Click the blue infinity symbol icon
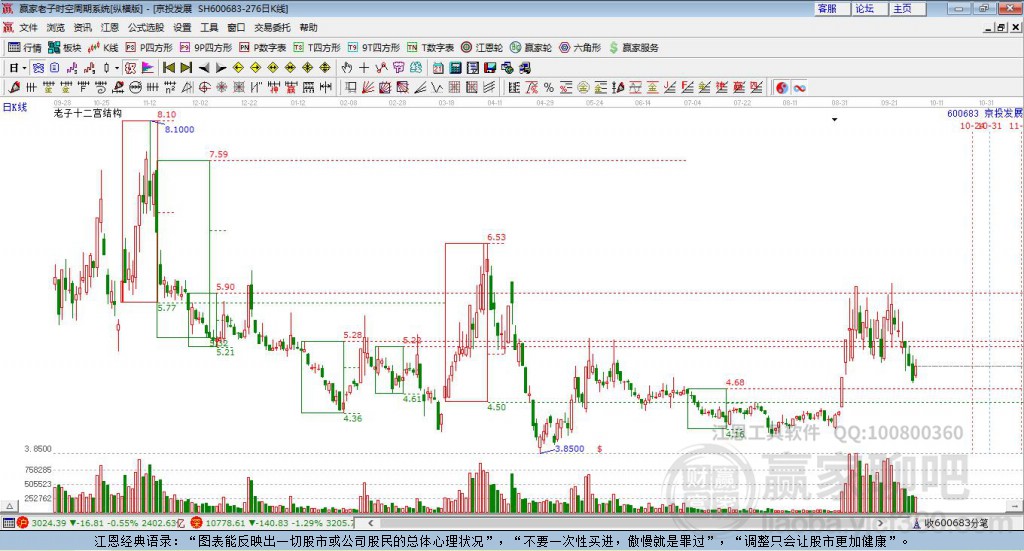1024x551 pixels. pyautogui.click(x=799, y=87)
